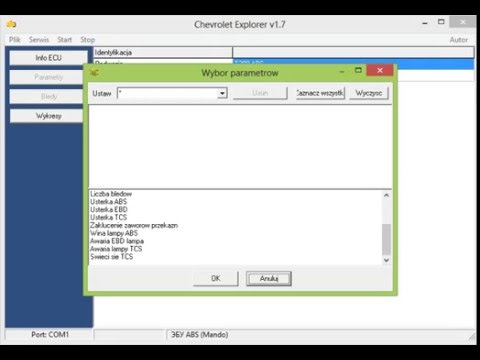Viewport: 480px width, 360px height.
Task: Select 'Awaria EBD lampa' list item
Action: pos(117,241)
